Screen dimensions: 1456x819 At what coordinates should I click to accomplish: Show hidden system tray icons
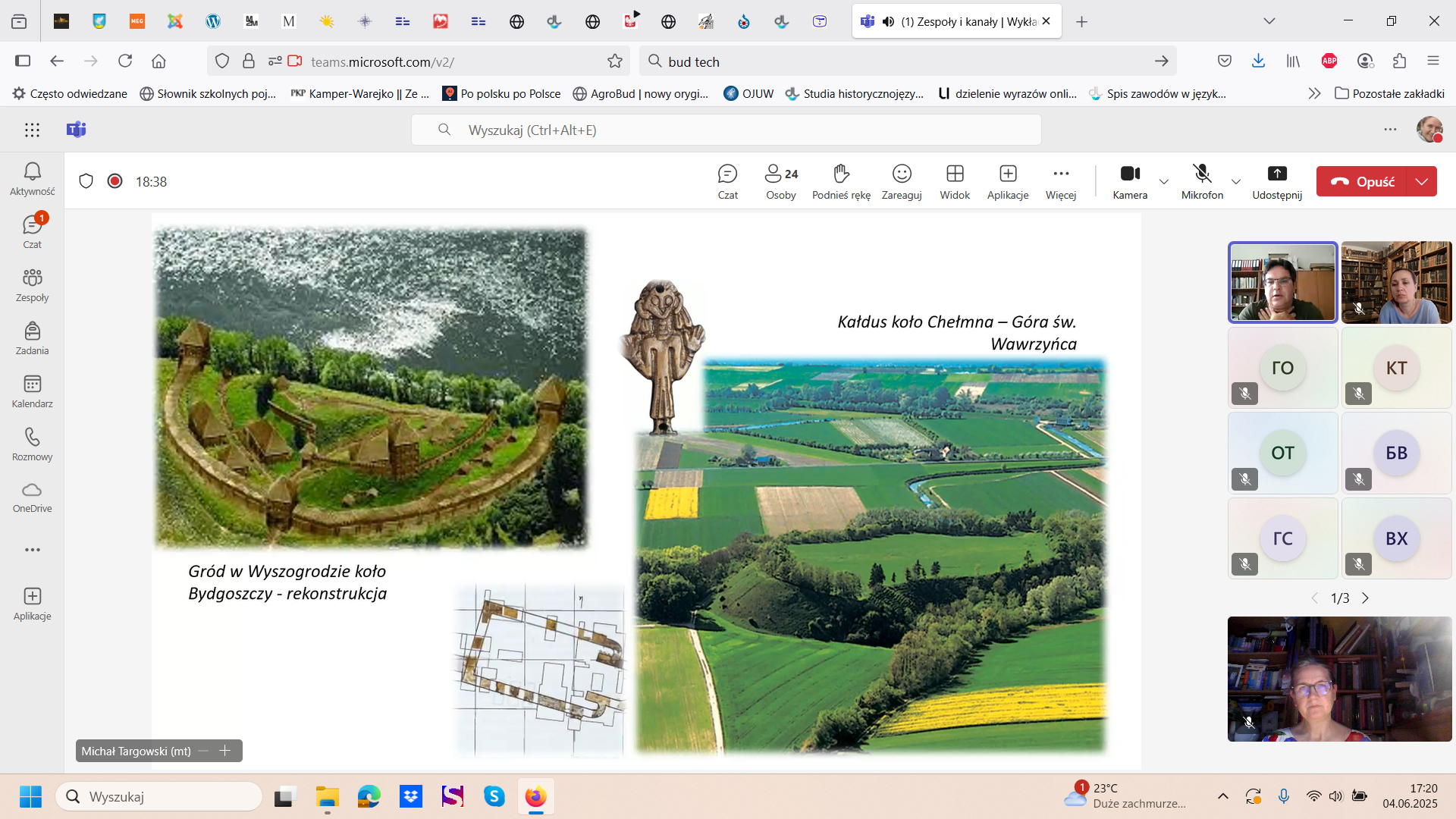click(x=1223, y=796)
